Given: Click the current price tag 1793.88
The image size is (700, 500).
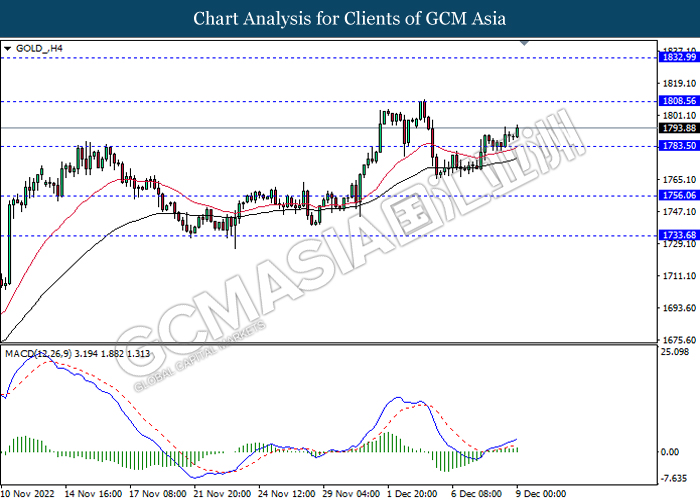Looking at the screenshot, I should (x=679, y=128).
